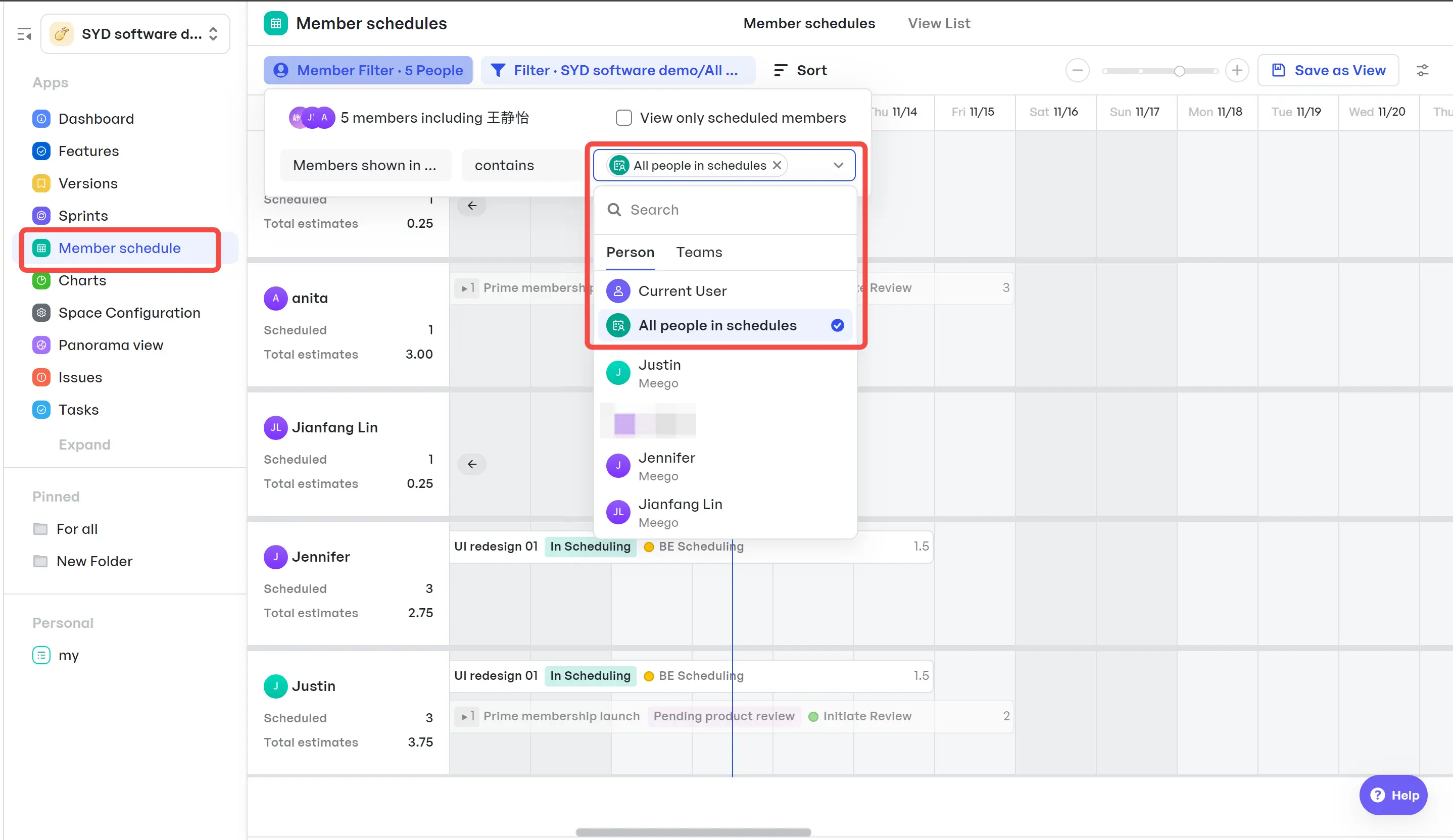Click the Save as View button

(x=1328, y=70)
